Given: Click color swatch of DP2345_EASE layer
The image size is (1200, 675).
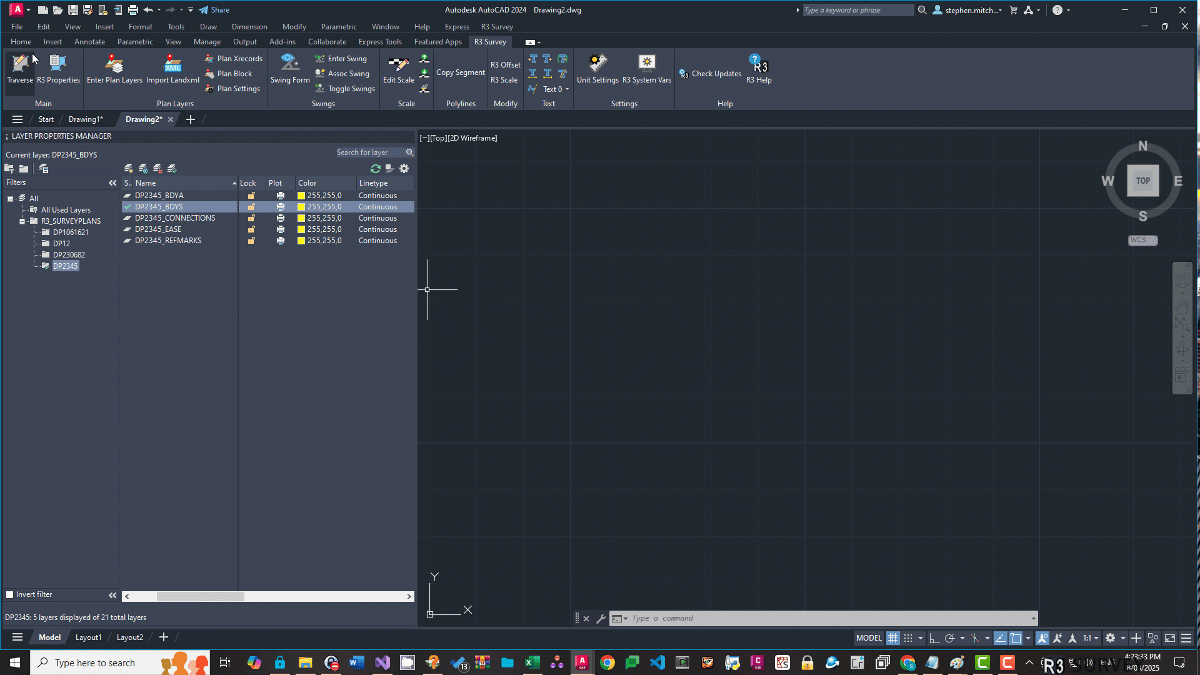Looking at the screenshot, I should coord(302,230).
